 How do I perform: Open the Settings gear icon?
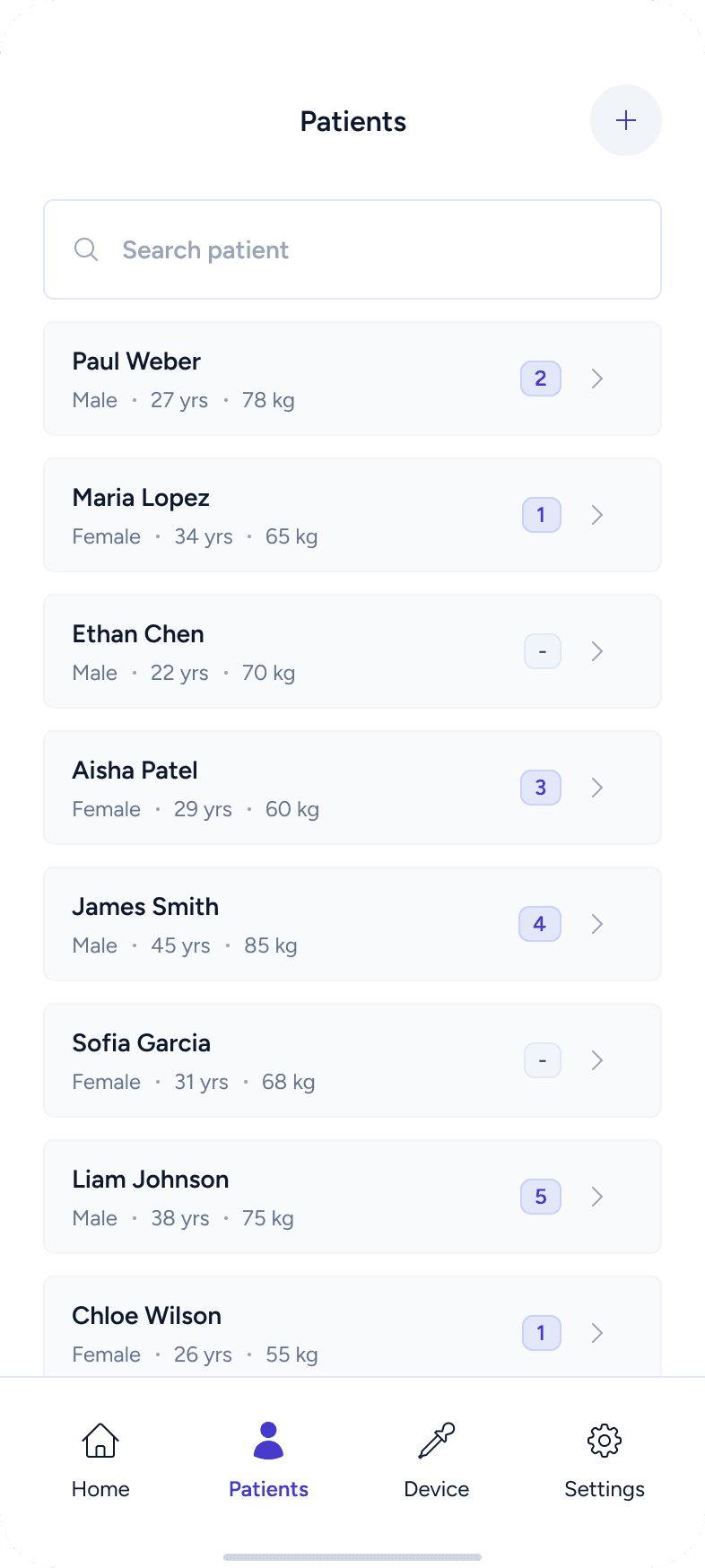pos(605,1441)
